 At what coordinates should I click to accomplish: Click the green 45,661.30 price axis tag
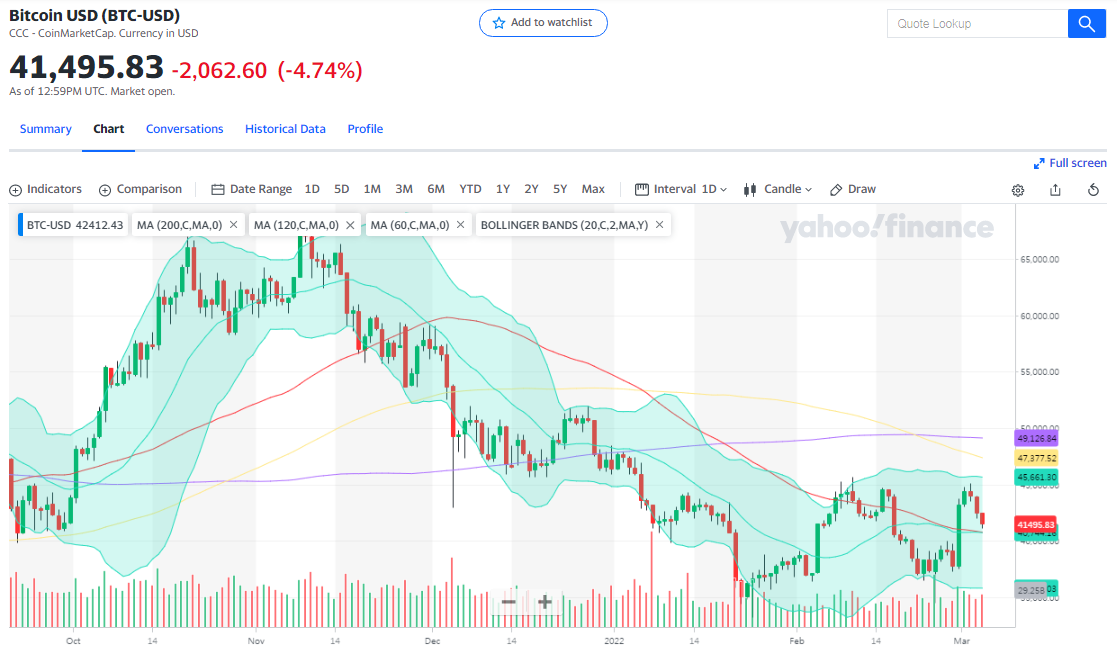1037,478
